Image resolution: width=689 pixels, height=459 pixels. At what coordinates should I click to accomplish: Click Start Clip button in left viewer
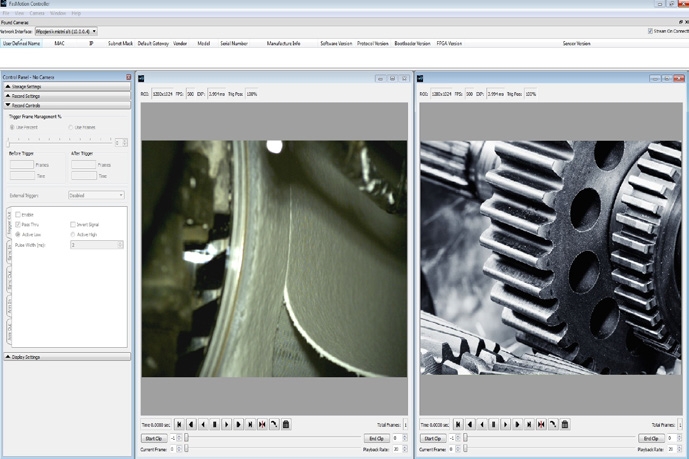pos(154,438)
